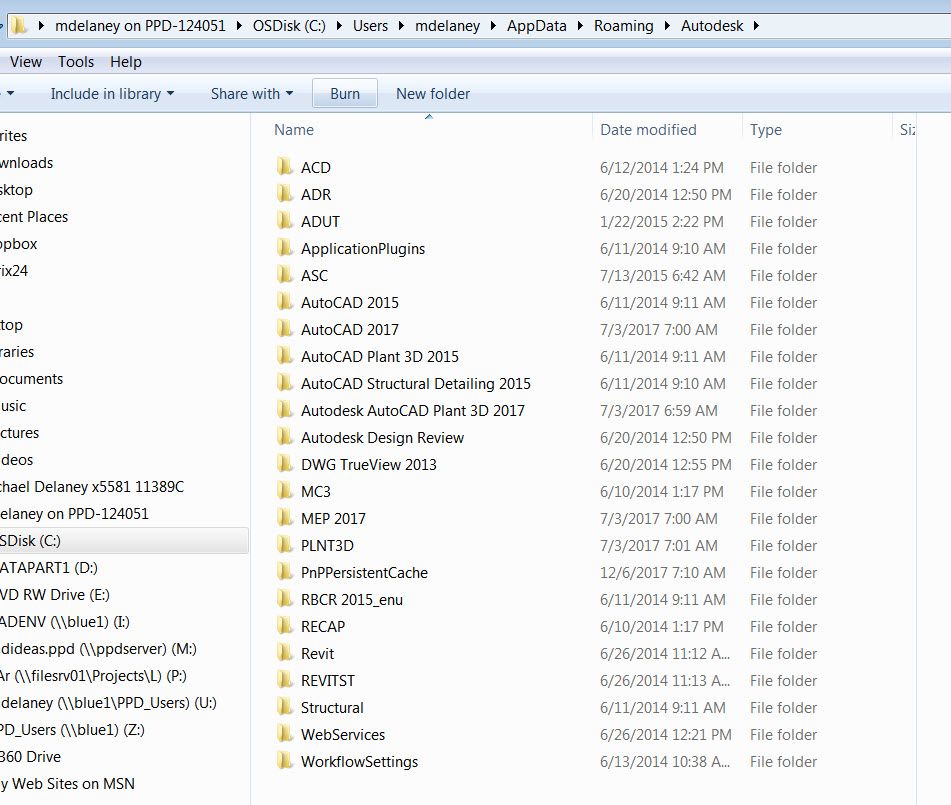Open Downloads in the Favorites sidebar
Screen dimensions: 951x805
26,163
